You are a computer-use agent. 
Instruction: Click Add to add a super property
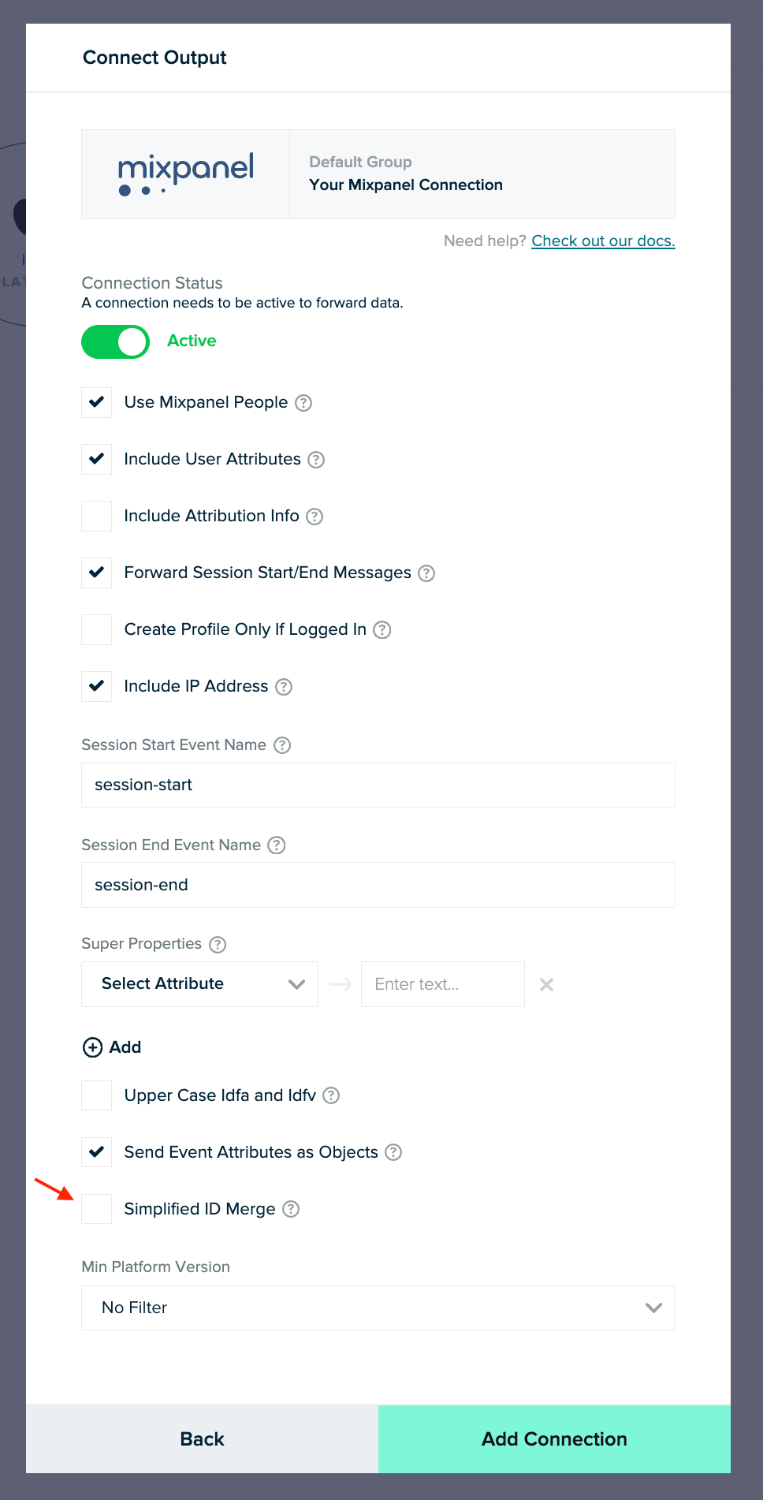[112, 1047]
